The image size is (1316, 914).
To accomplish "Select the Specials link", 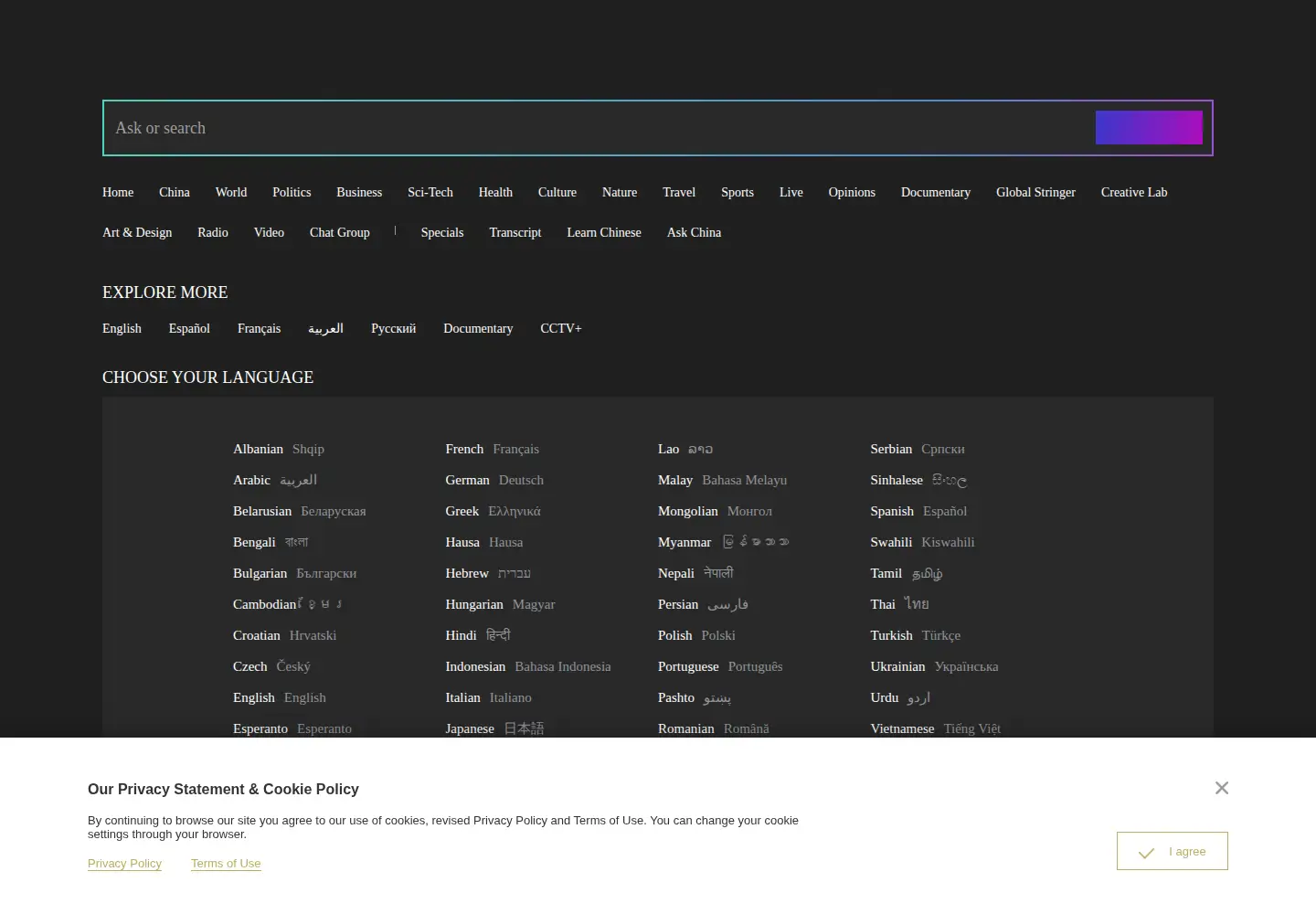I will click(x=442, y=232).
